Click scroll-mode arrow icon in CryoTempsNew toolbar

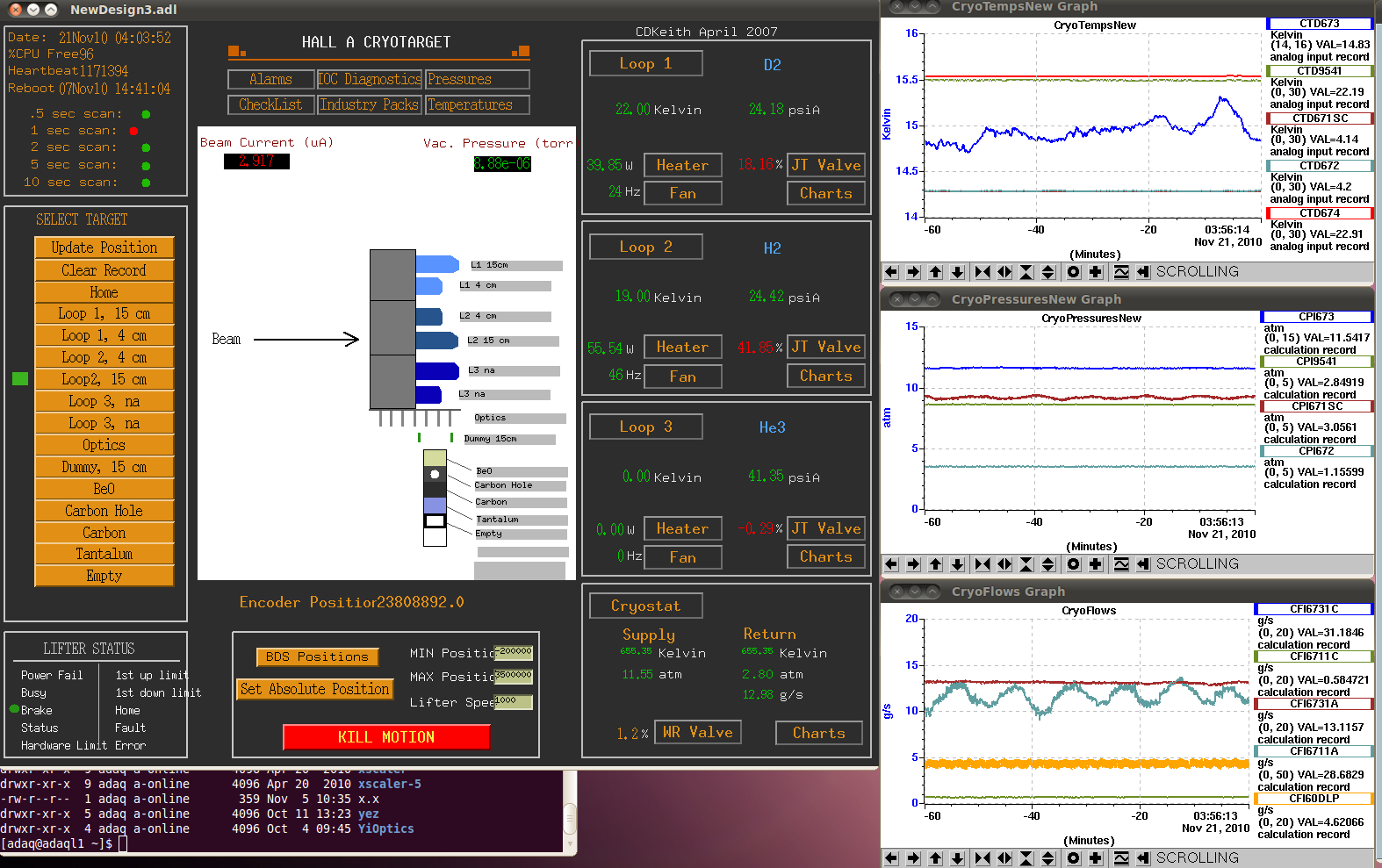point(1143,272)
